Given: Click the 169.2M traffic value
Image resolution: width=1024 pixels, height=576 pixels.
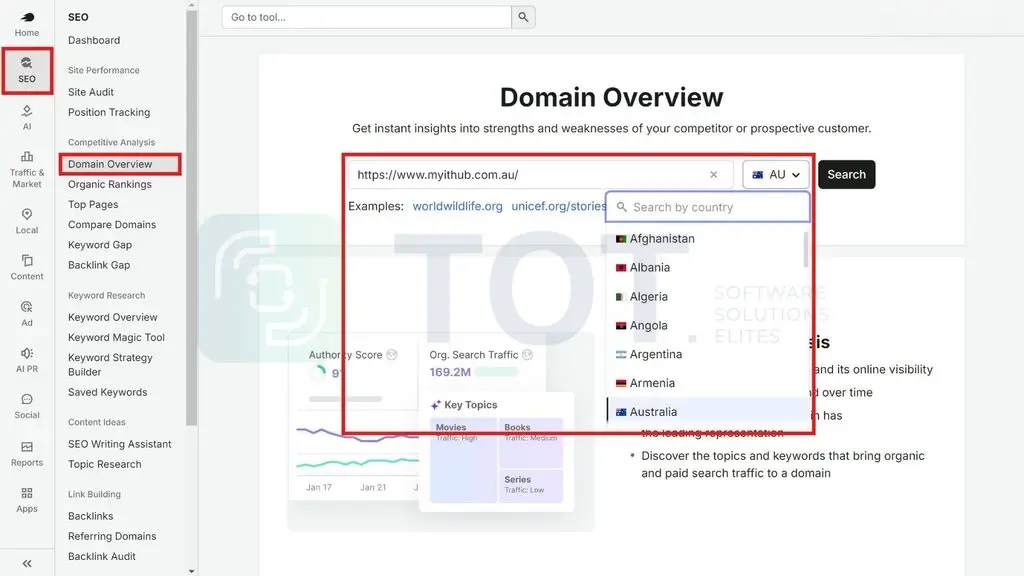Looking at the screenshot, I should 450,372.
